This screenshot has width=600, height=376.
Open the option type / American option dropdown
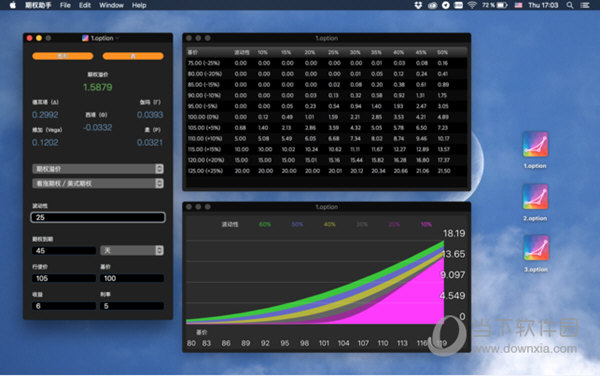pyautogui.click(x=98, y=183)
